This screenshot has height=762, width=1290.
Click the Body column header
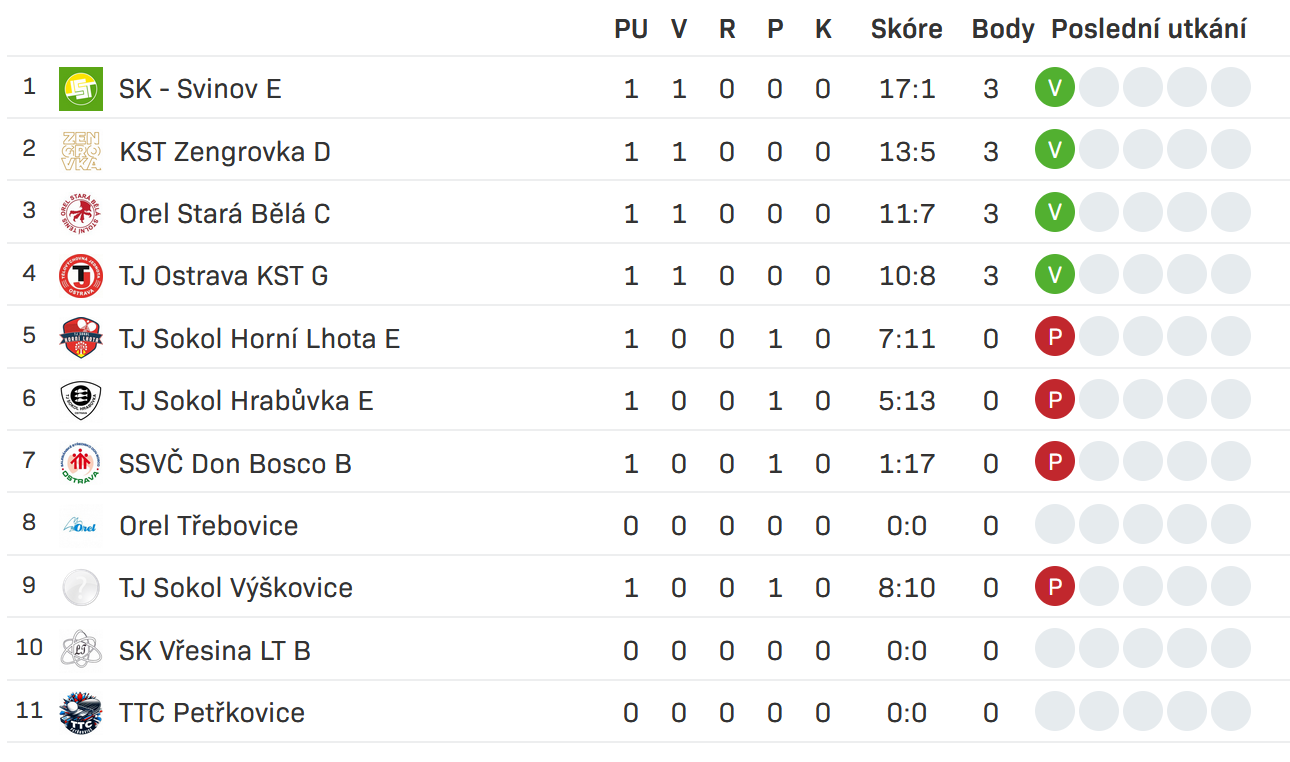1002,29
